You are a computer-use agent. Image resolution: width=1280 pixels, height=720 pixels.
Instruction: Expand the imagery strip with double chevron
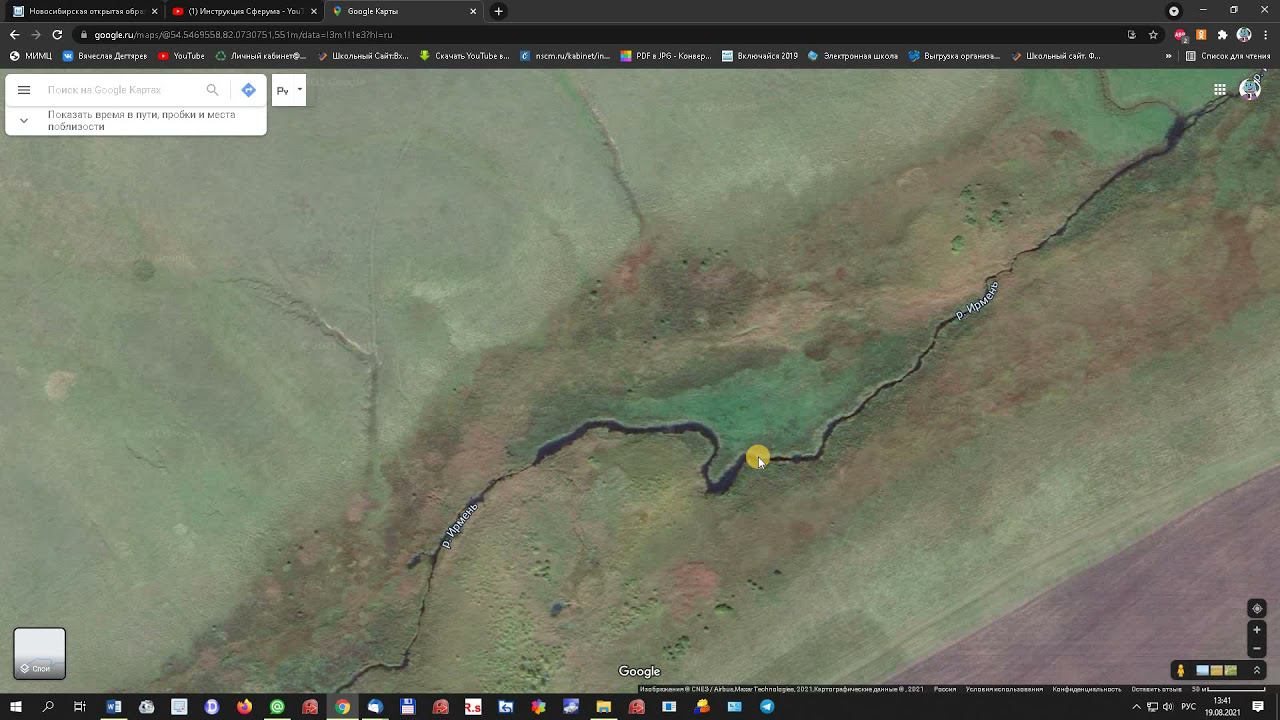click(x=1257, y=670)
